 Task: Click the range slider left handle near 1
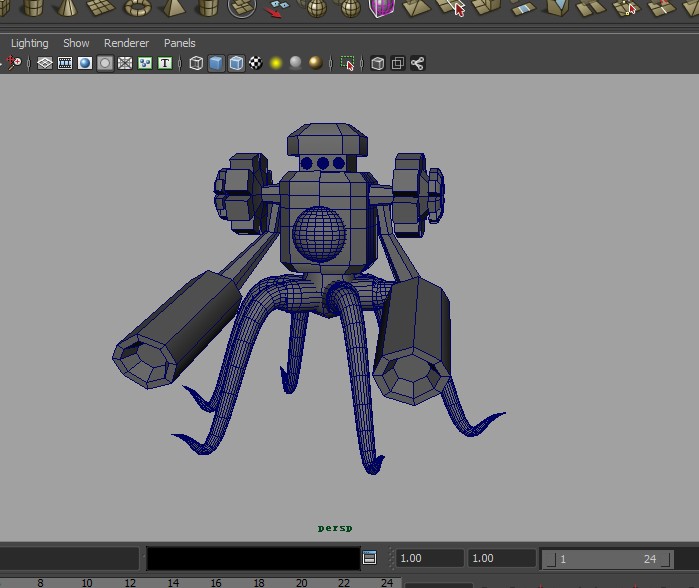pyautogui.click(x=551, y=559)
